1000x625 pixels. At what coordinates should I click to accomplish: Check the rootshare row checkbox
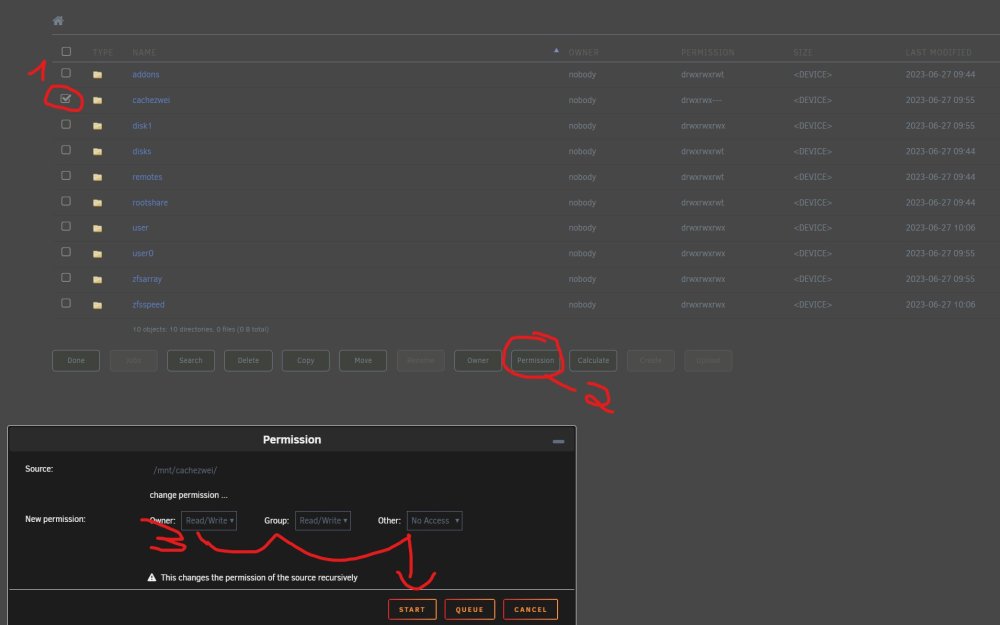click(66, 201)
